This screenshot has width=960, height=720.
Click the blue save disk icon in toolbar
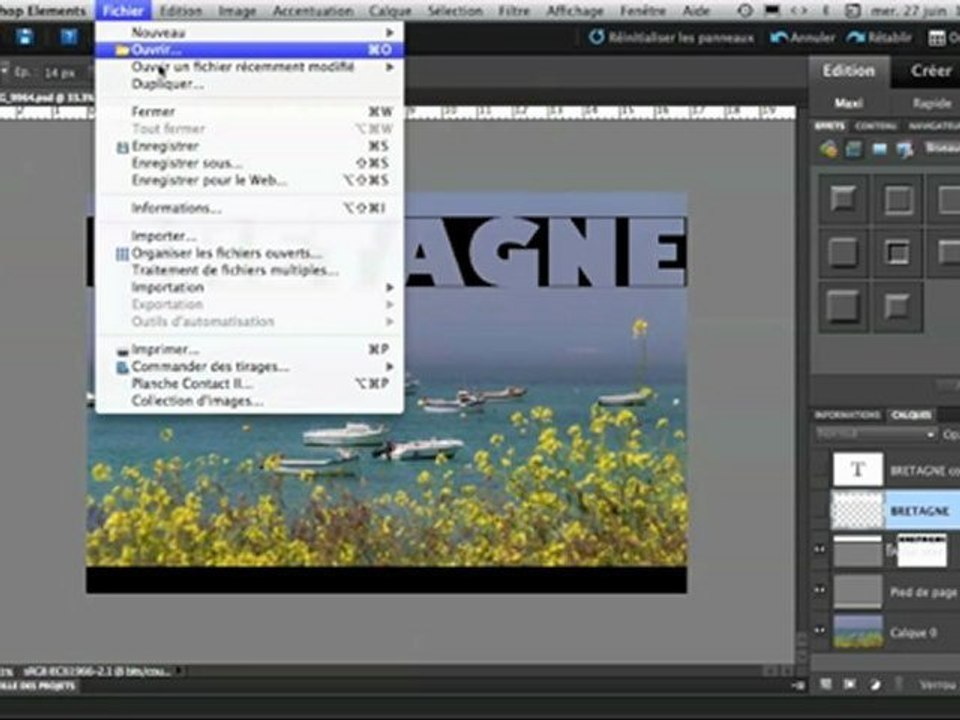click(x=24, y=37)
